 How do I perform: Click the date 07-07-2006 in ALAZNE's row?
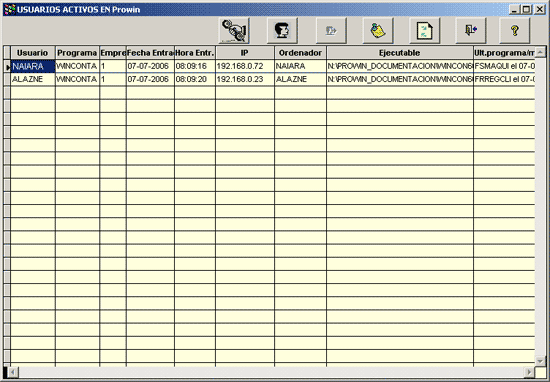[150, 79]
